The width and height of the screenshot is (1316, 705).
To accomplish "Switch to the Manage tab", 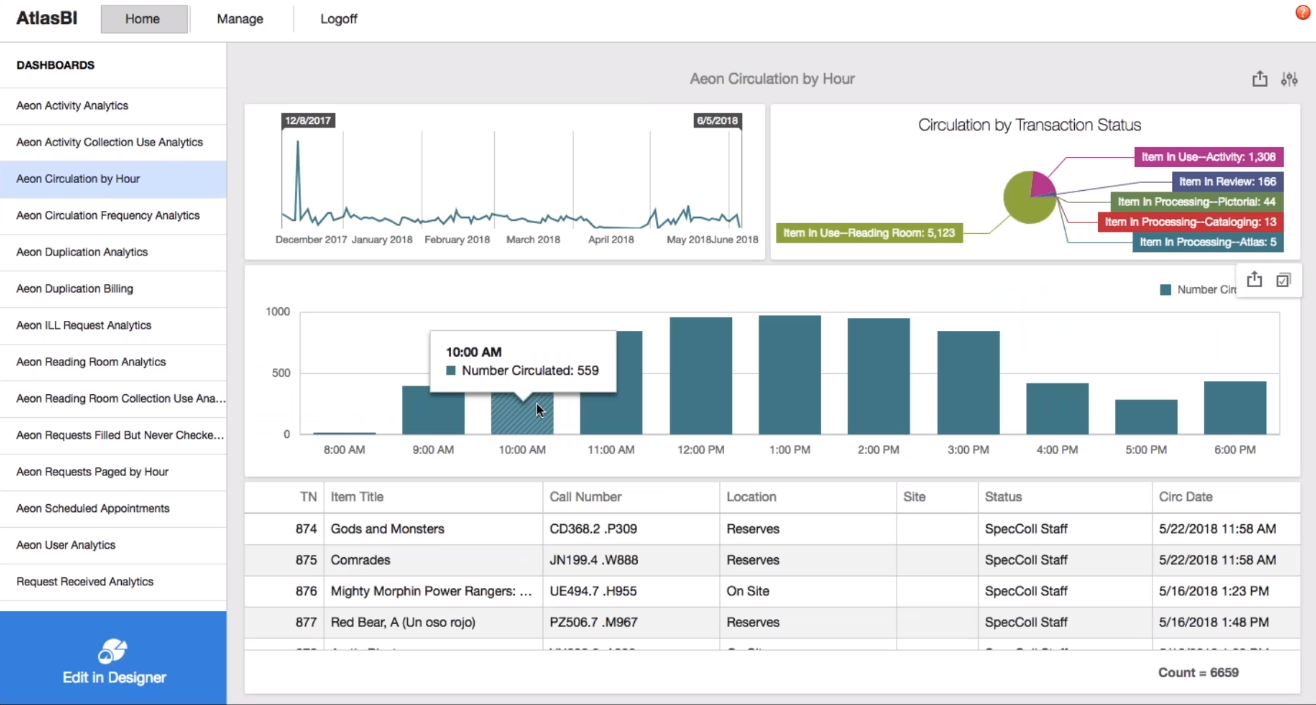I will point(239,18).
